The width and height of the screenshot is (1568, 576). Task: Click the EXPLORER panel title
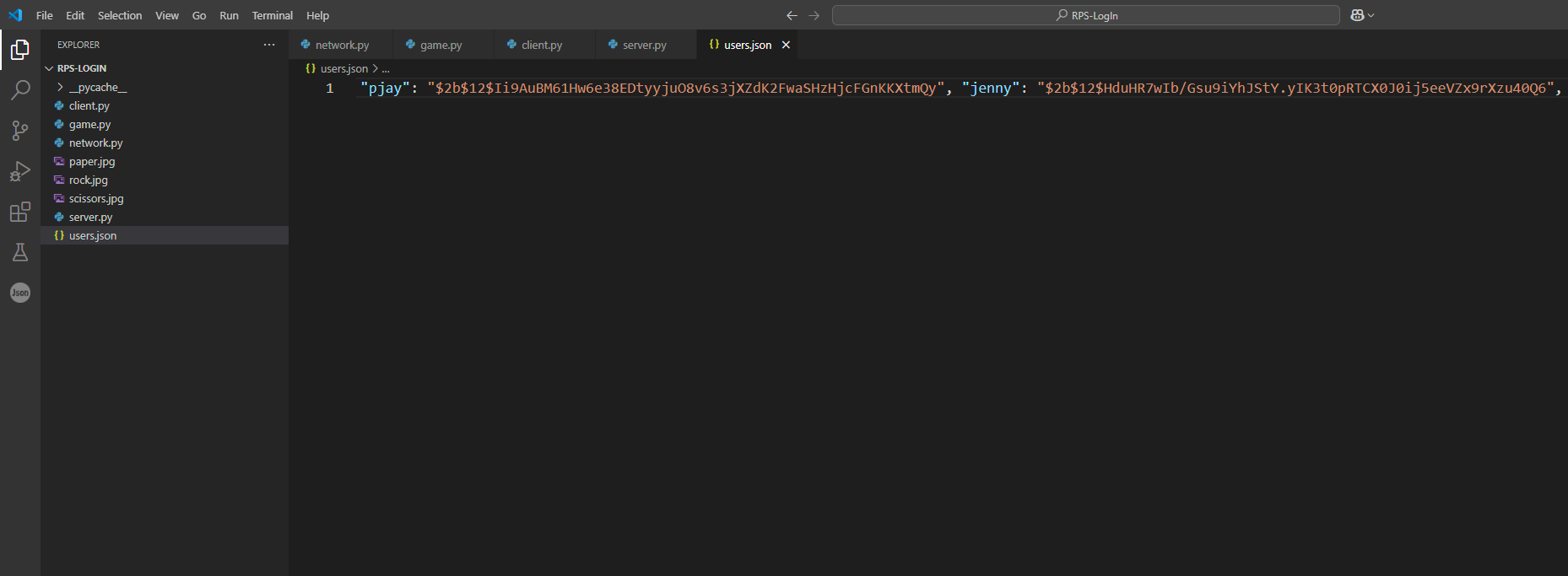tap(78, 45)
